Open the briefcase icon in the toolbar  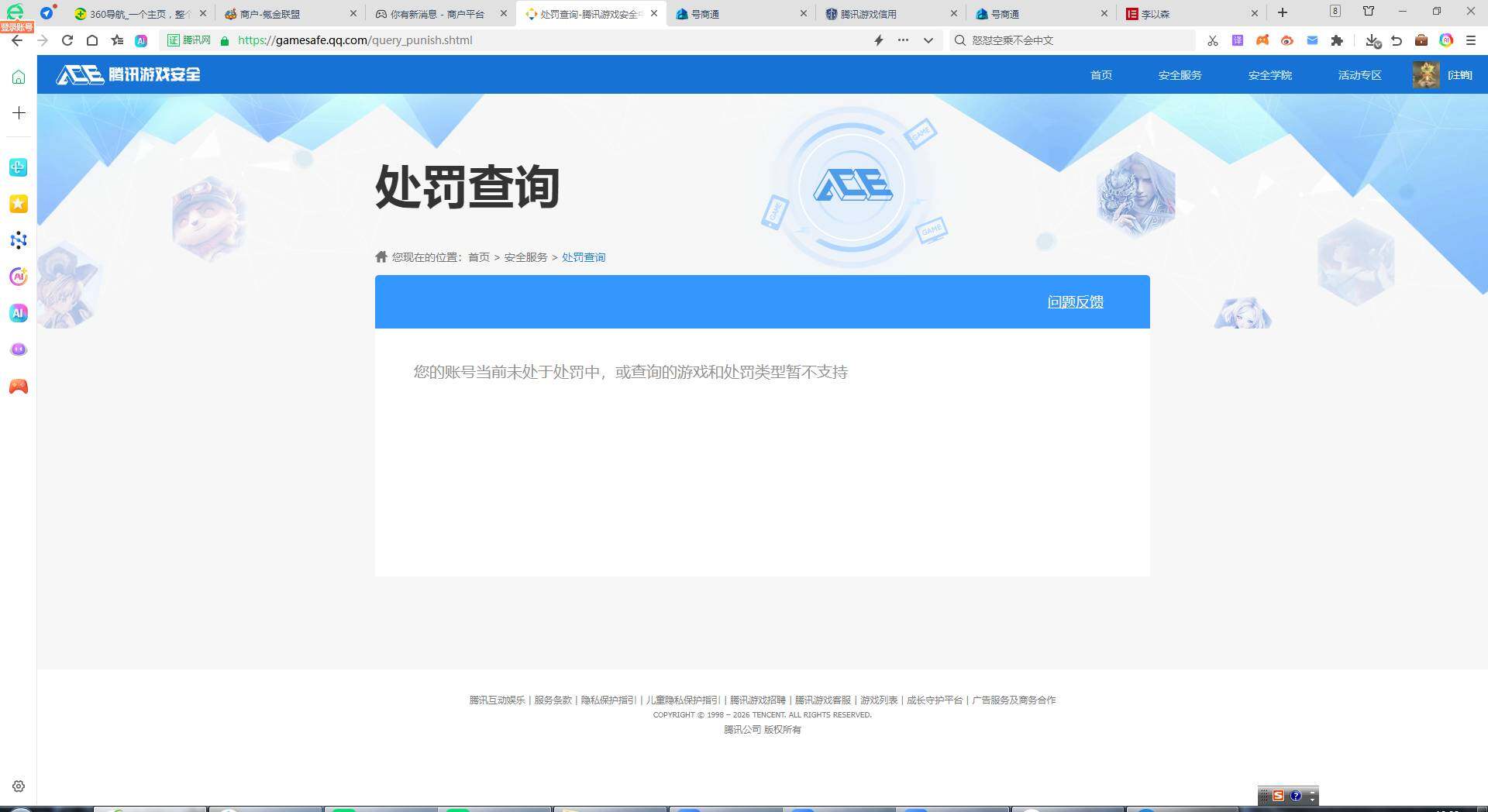tap(1422, 40)
